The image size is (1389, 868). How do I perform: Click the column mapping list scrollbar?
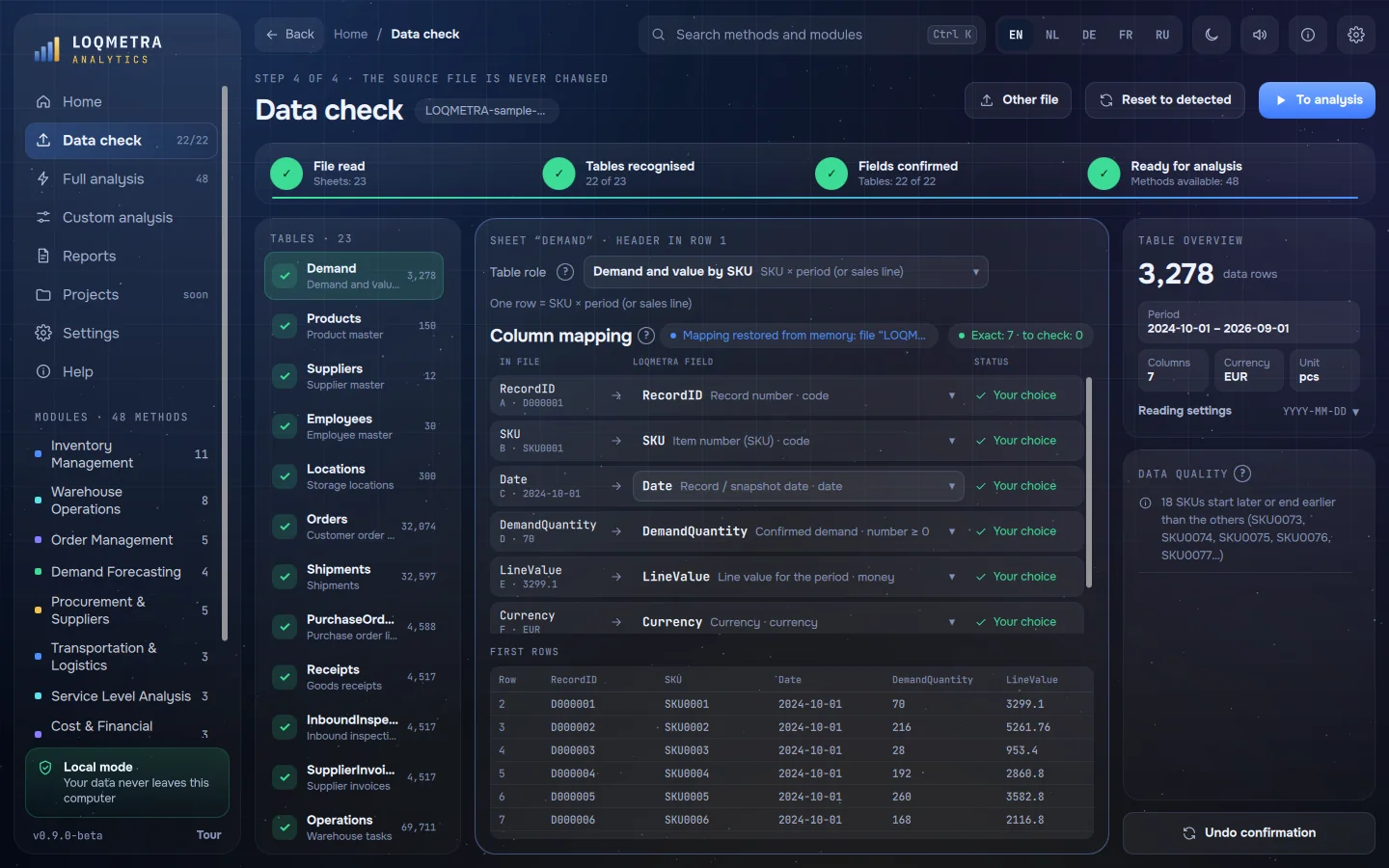click(x=1089, y=482)
